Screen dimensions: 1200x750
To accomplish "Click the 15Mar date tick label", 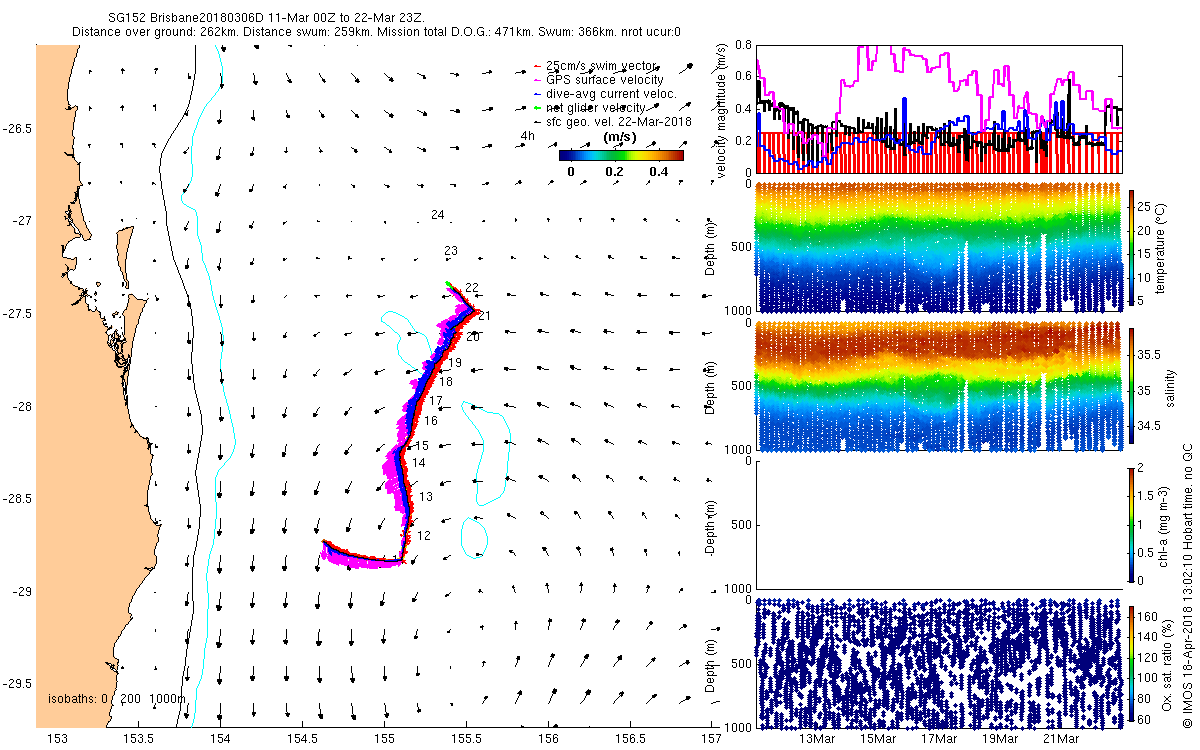I will pos(879,740).
